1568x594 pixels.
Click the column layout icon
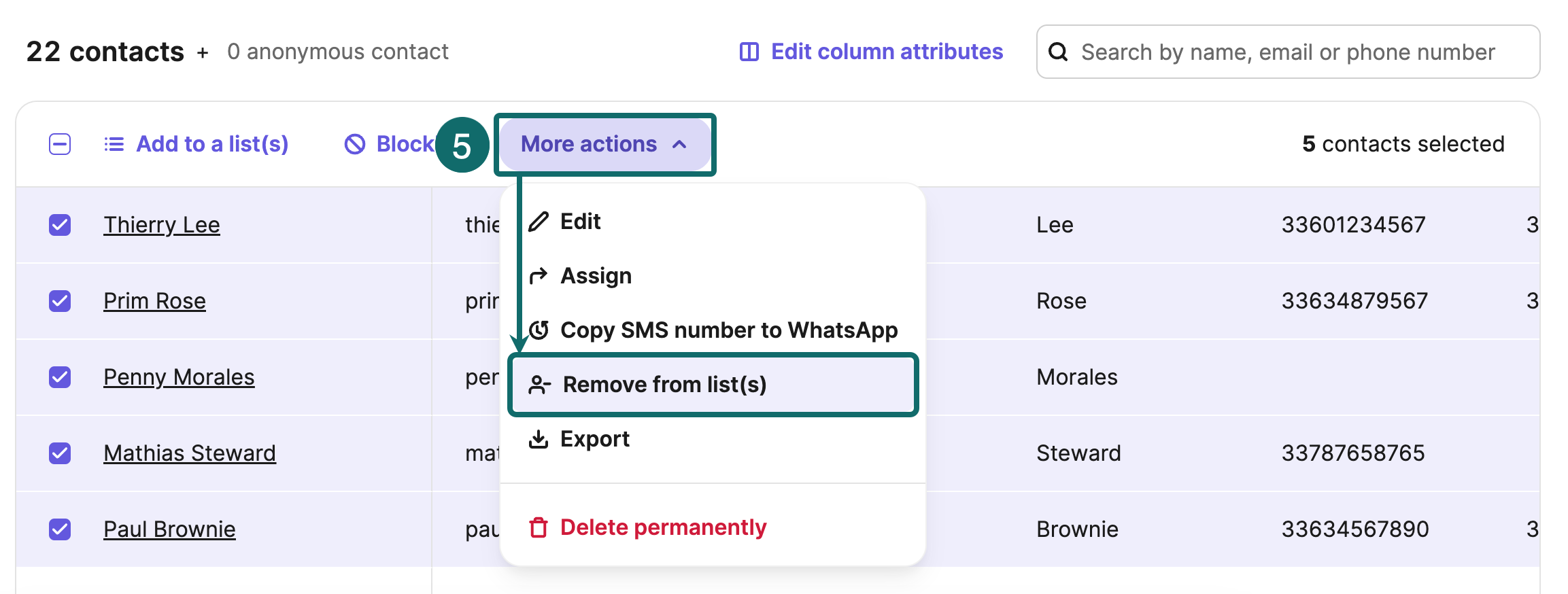point(749,52)
